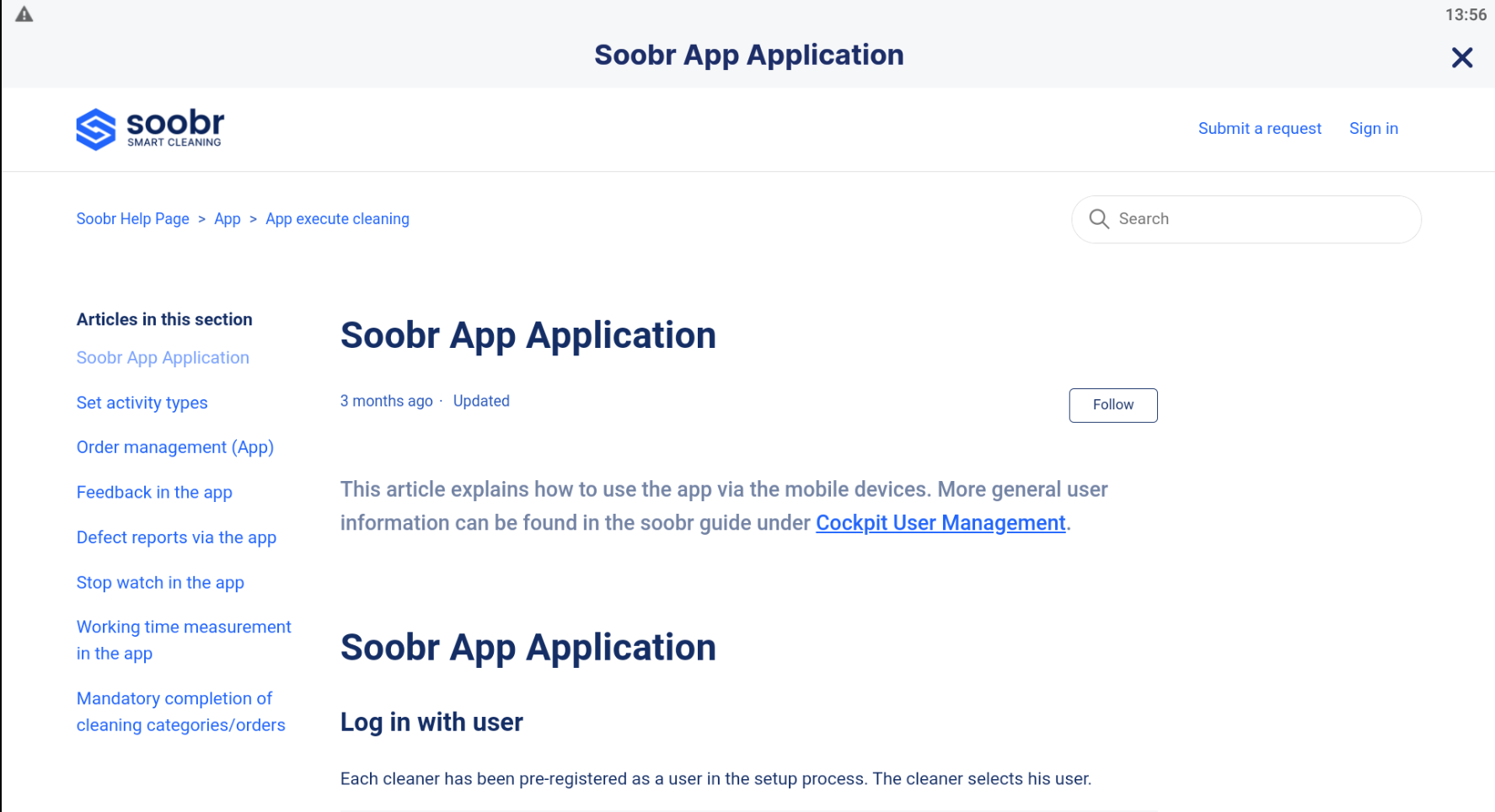Click the soobr Smart Cleaning logo
Screen dimensions: 1495x812
point(150,129)
